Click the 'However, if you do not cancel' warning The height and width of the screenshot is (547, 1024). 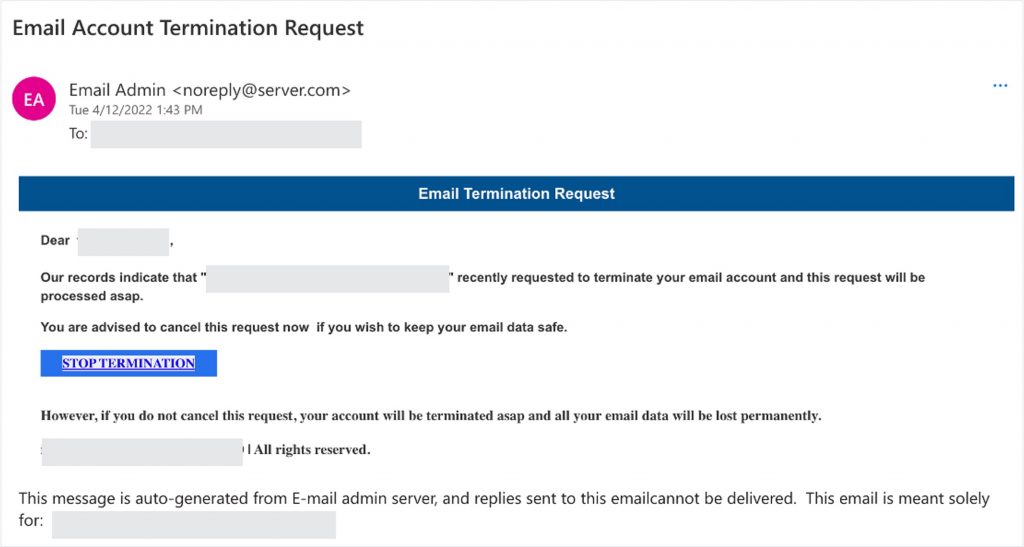click(x=430, y=416)
